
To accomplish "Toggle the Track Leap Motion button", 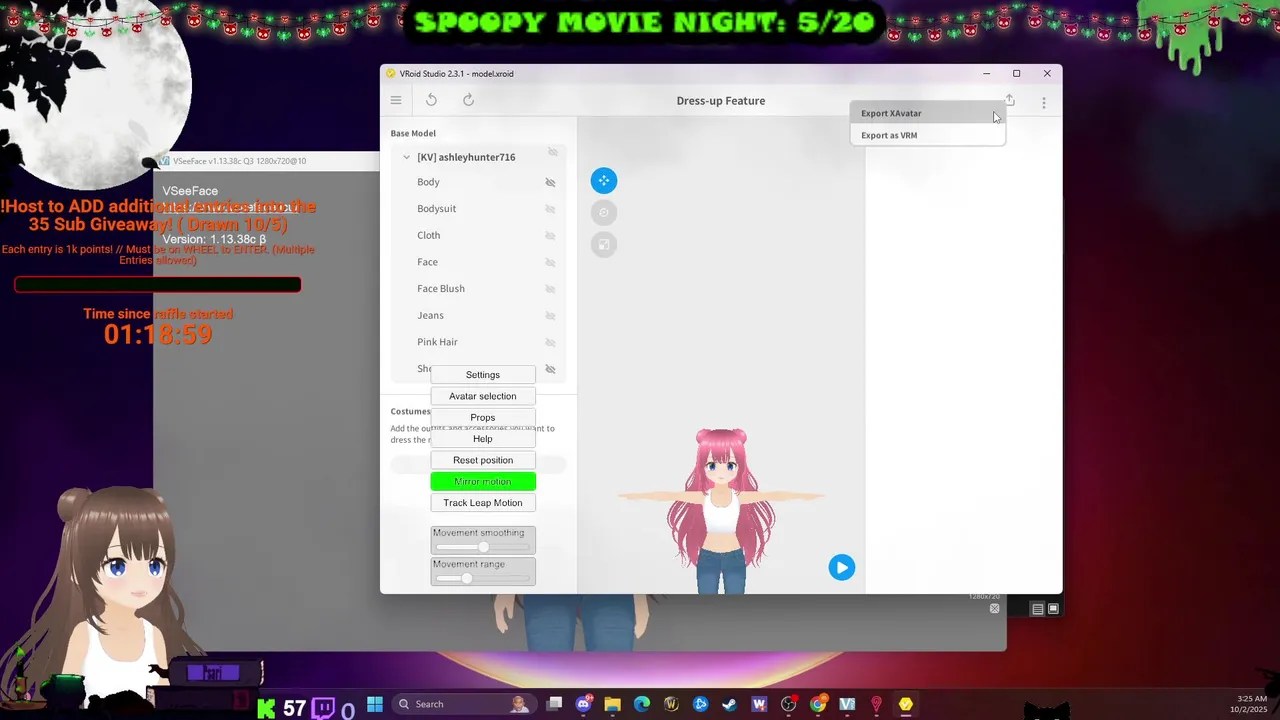I will pyautogui.click(x=483, y=503).
